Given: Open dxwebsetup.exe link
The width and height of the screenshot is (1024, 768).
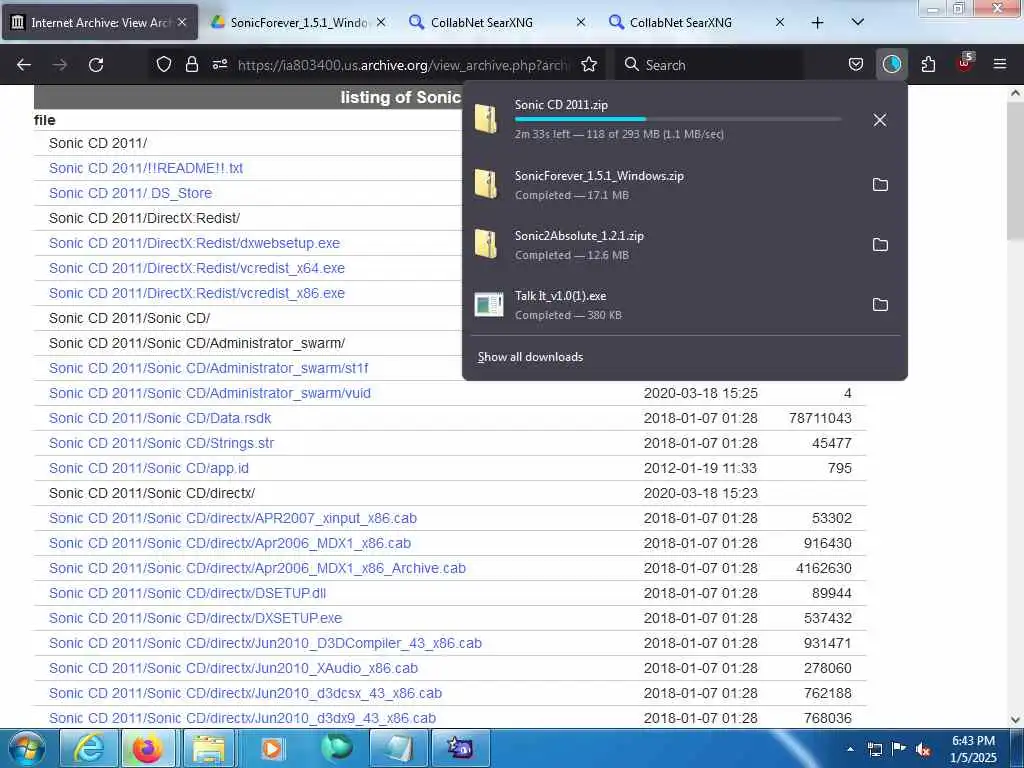Looking at the screenshot, I should coord(195,243).
